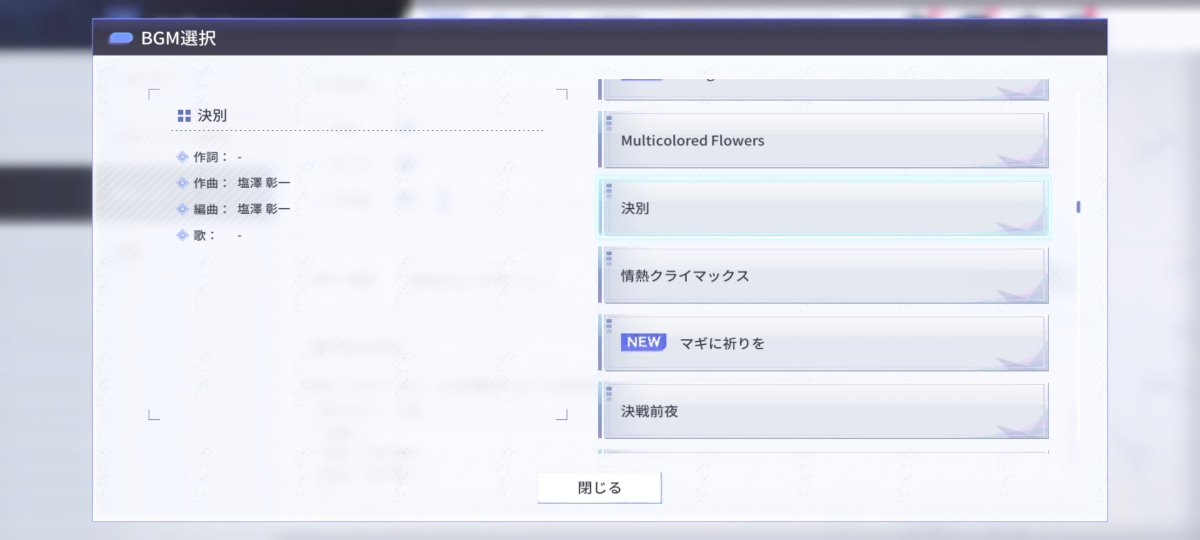The image size is (1200, 540).
Task: Click the drag dots on 決戦前夜 row
Action: point(609,395)
